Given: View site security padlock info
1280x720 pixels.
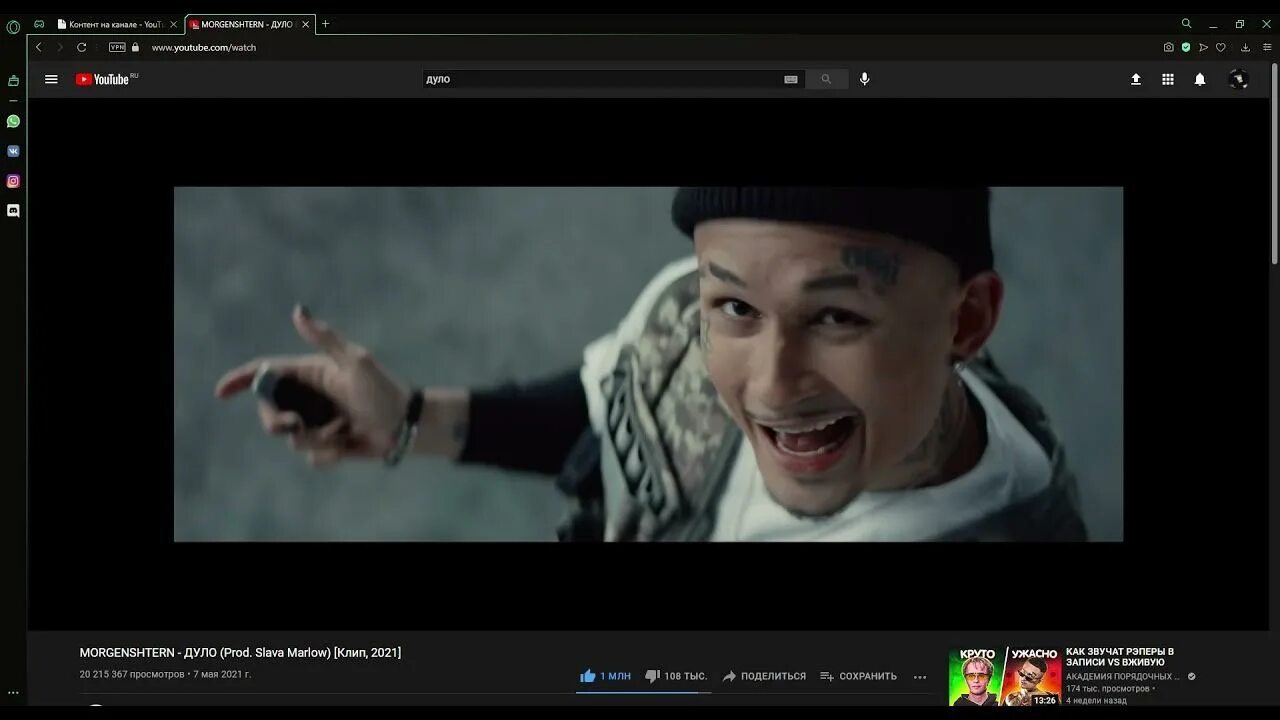Looking at the screenshot, I should click(136, 47).
